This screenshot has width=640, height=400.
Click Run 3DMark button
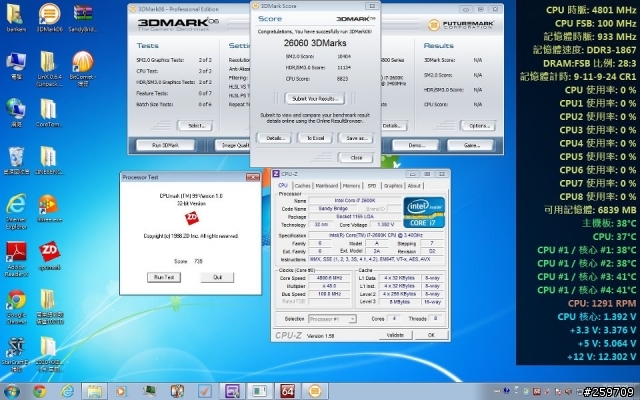click(x=165, y=145)
